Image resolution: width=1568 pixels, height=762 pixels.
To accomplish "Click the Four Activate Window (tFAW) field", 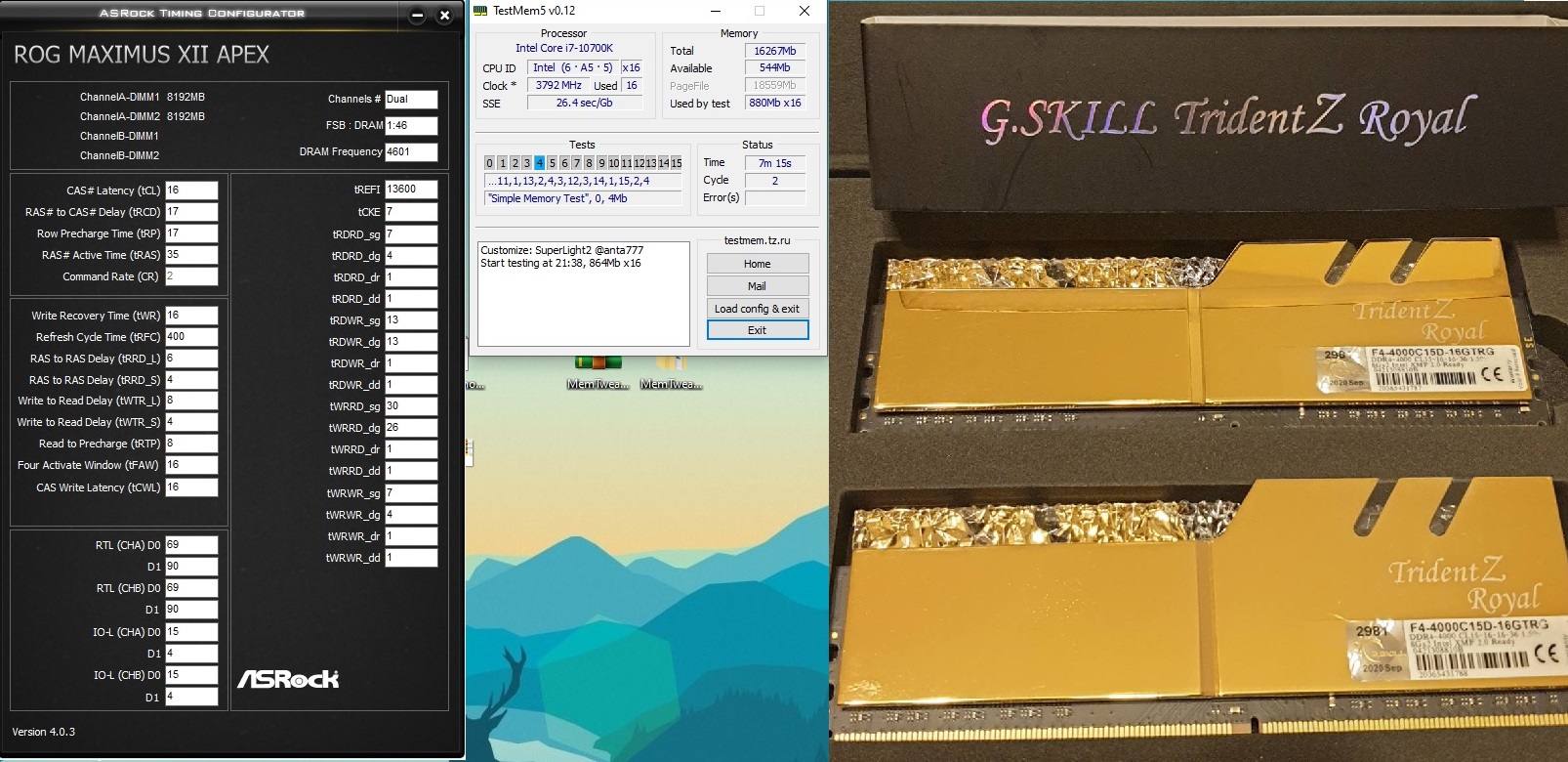I will tap(191, 465).
